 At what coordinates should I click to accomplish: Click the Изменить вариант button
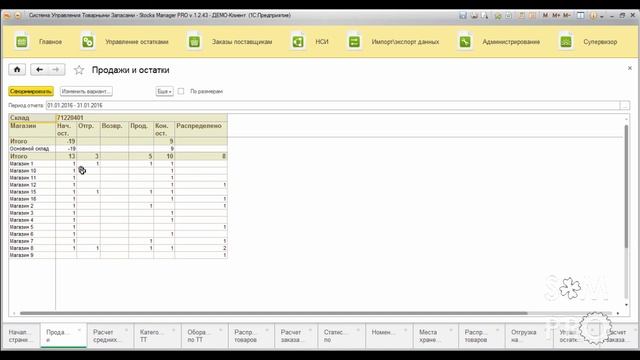click(x=86, y=91)
